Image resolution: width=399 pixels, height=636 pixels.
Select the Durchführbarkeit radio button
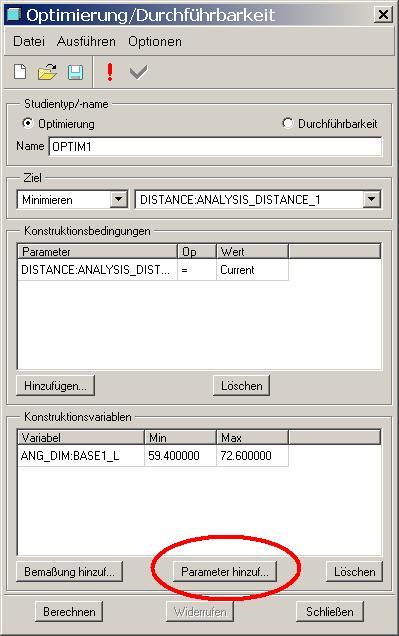coord(287,123)
